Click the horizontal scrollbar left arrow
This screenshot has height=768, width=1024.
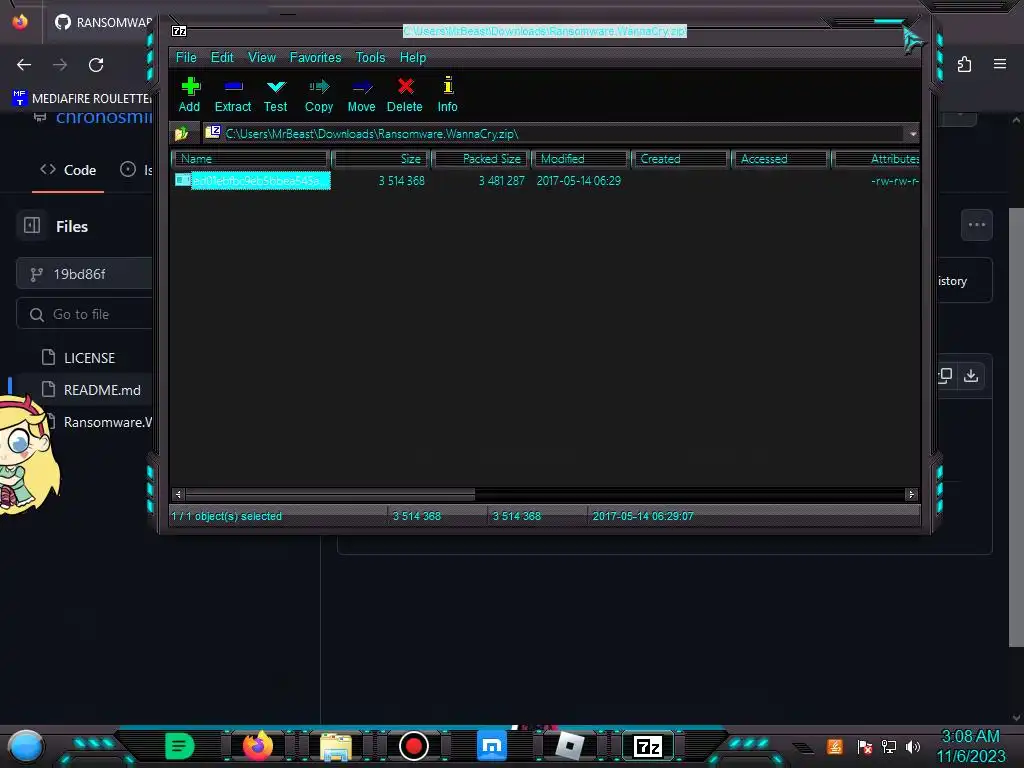pos(178,494)
